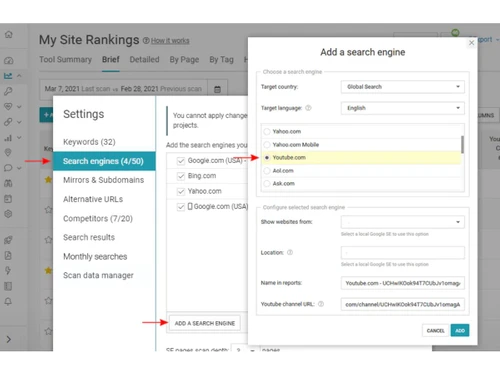Open Competitors (7/20) settings section

click(98, 219)
